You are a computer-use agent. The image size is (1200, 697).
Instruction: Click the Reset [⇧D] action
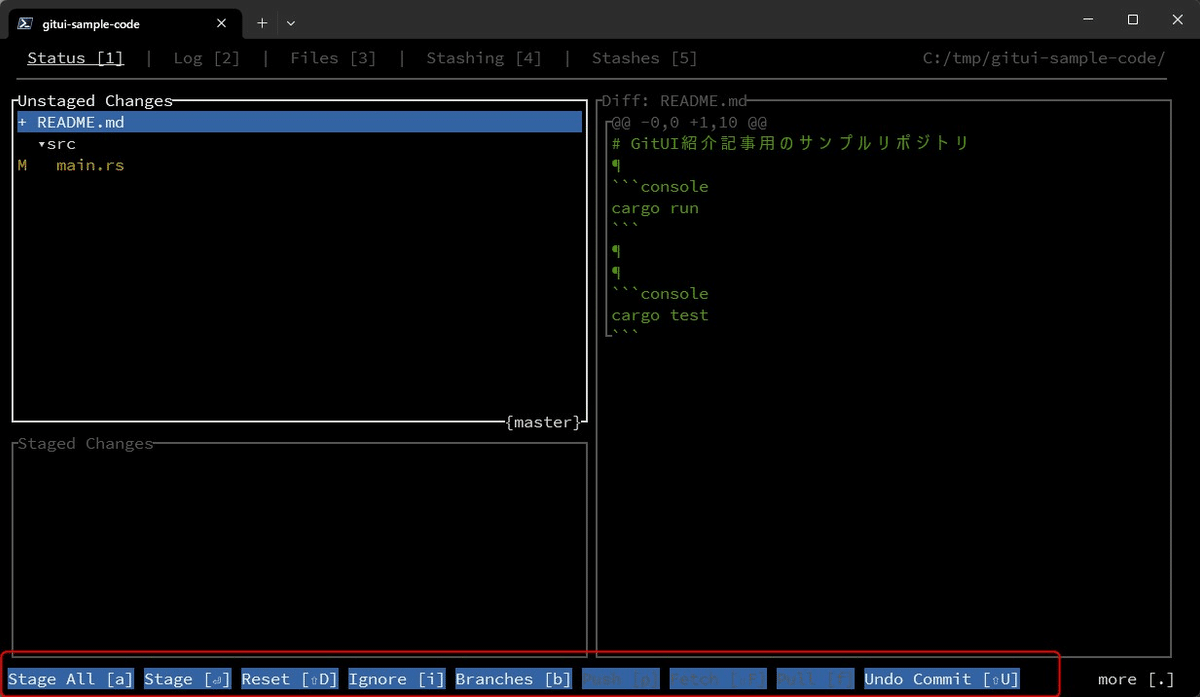tap(289, 679)
